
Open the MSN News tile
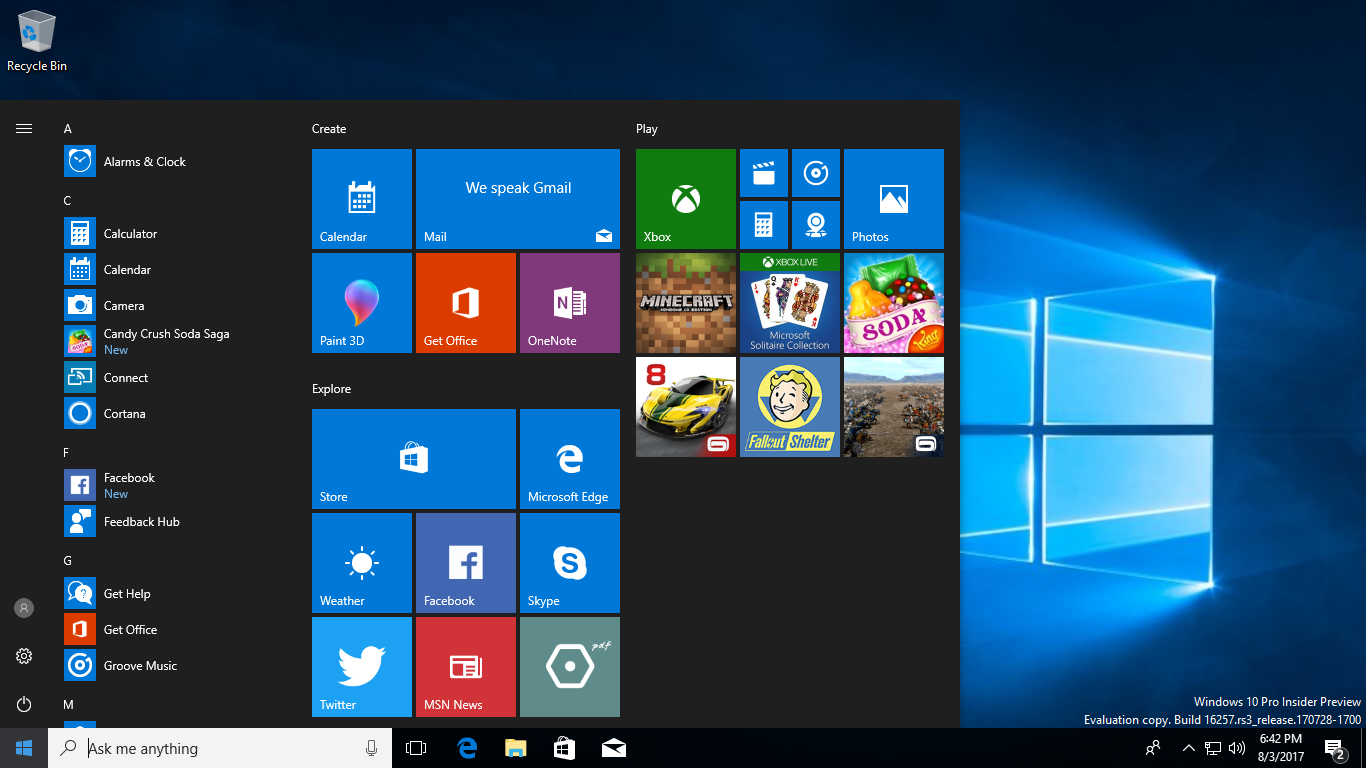click(x=466, y=667)
